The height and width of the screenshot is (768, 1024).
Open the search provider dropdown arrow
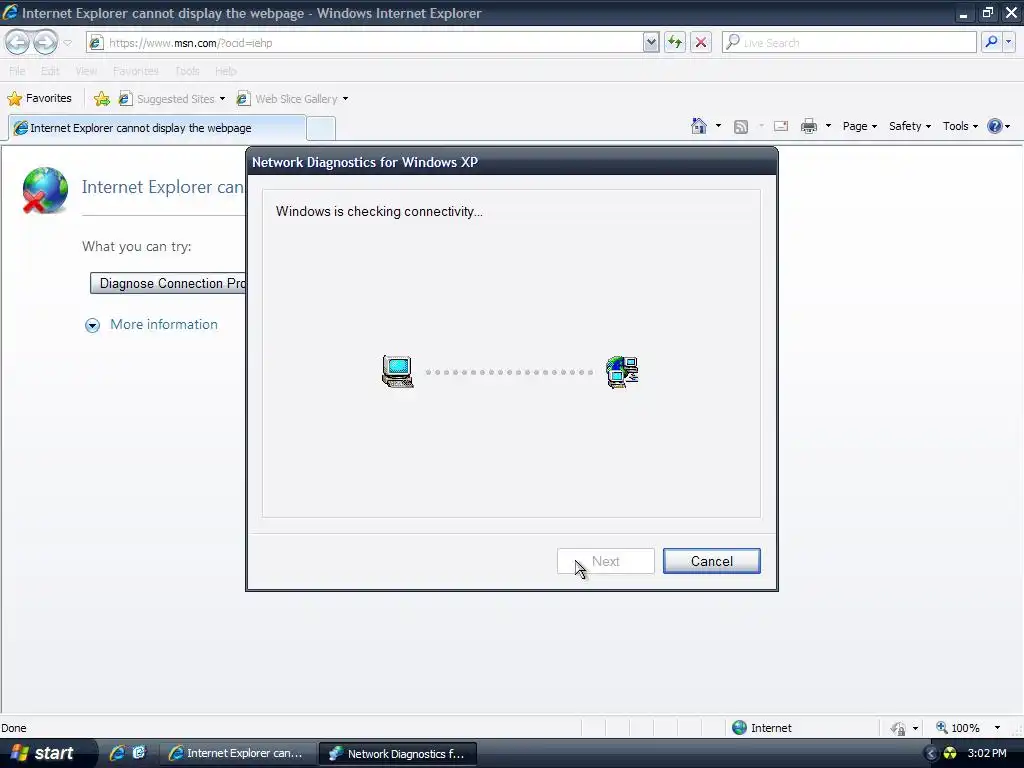coord(1008,42)
